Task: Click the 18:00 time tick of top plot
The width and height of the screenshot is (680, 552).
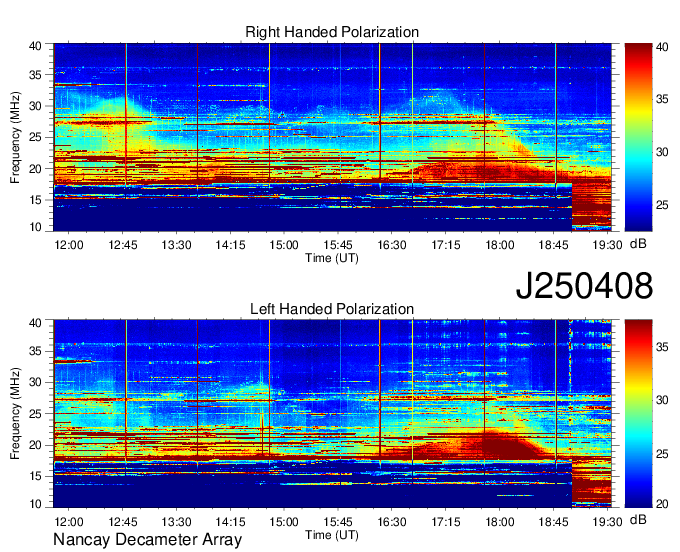Action: [500, 245]
